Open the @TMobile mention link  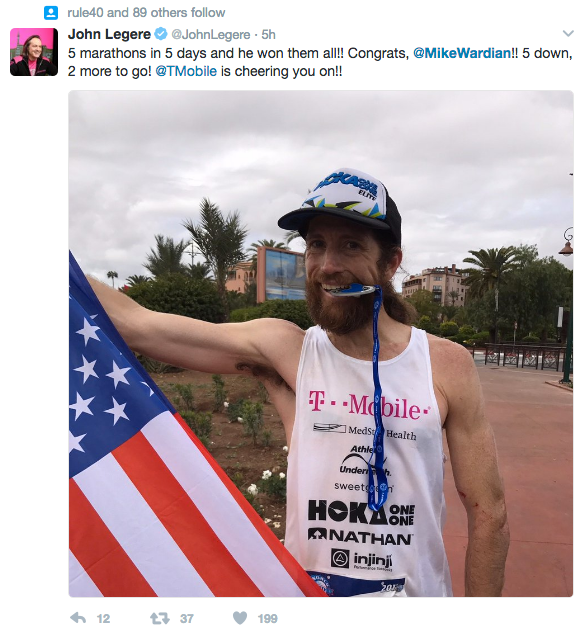(x=186, y=71)
